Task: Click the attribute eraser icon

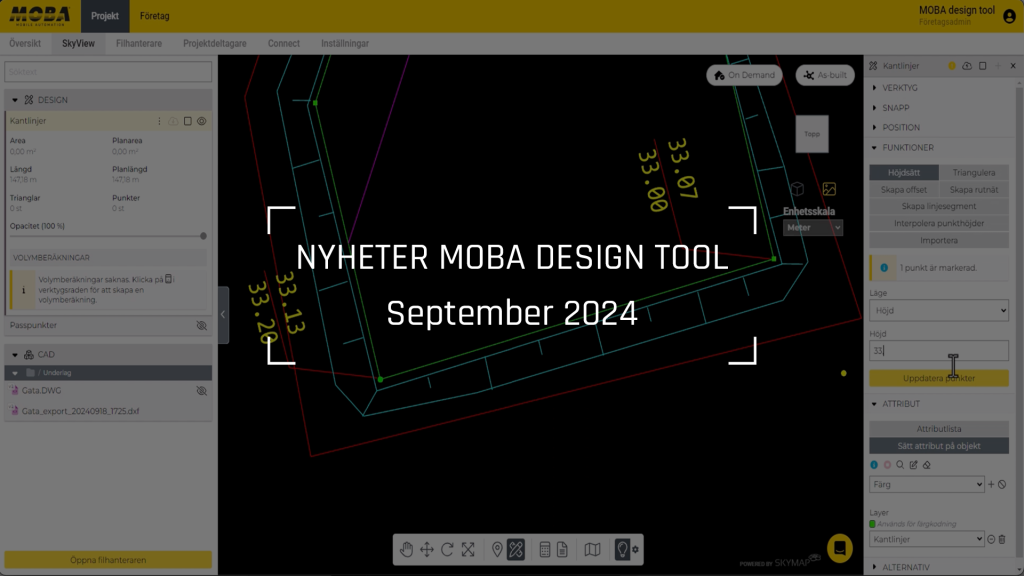Action: point(927,465)
